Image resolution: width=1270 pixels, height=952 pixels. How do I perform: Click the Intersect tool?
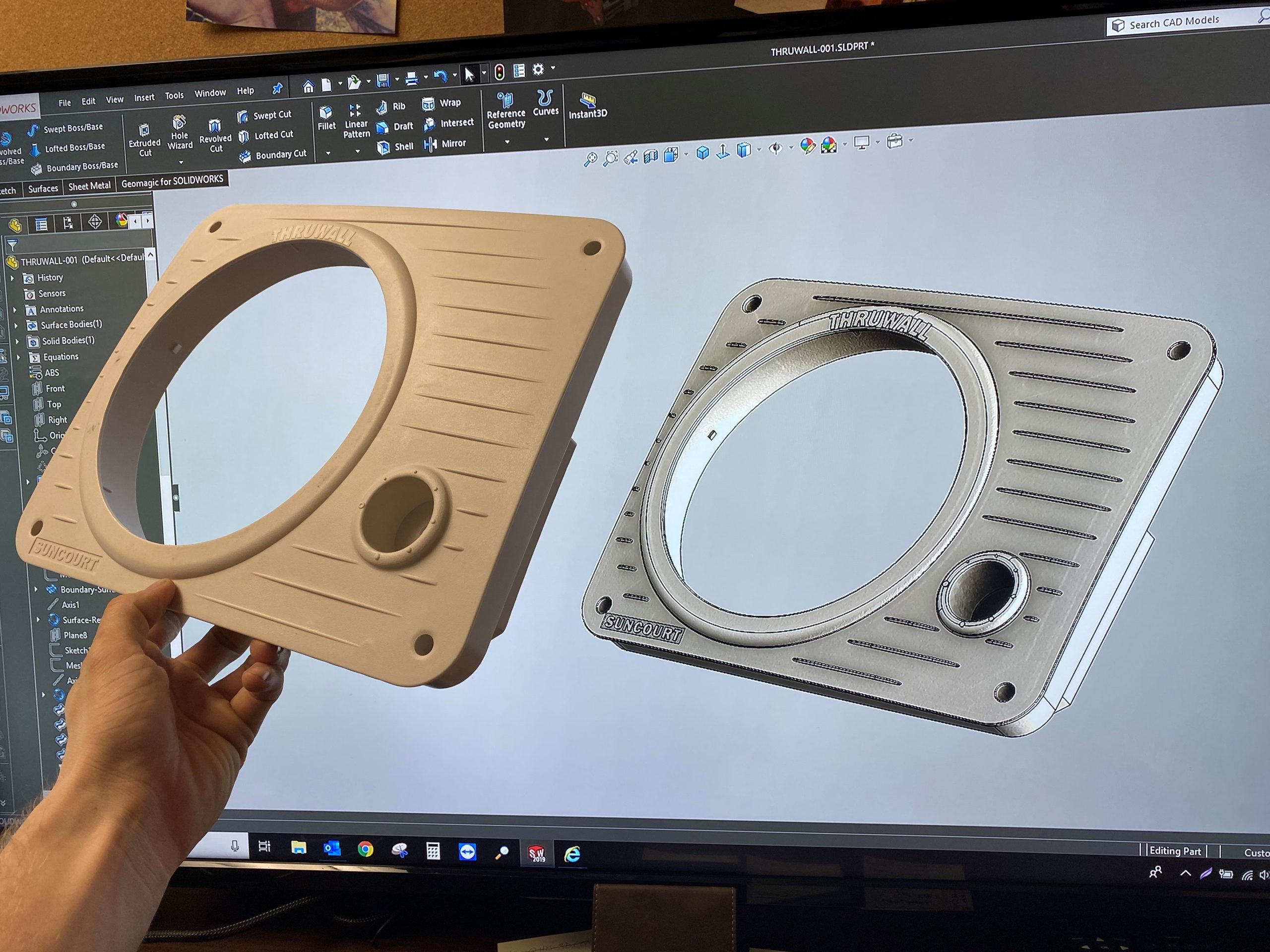pyautogui.click(x=448, y=123)
